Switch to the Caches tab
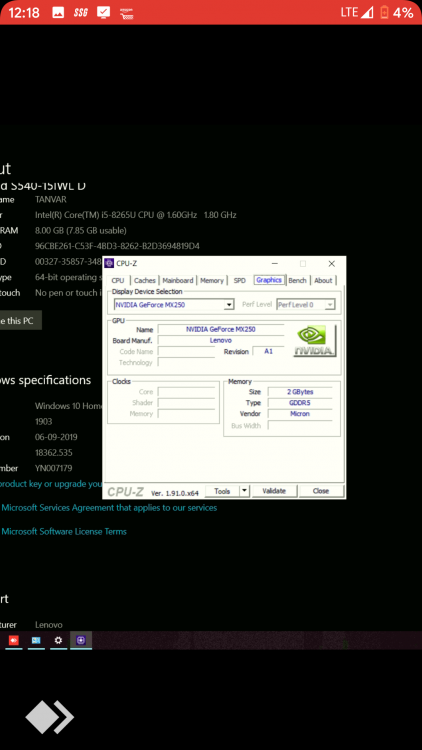Viewport: 422px width, 750px height. [144, 281]
